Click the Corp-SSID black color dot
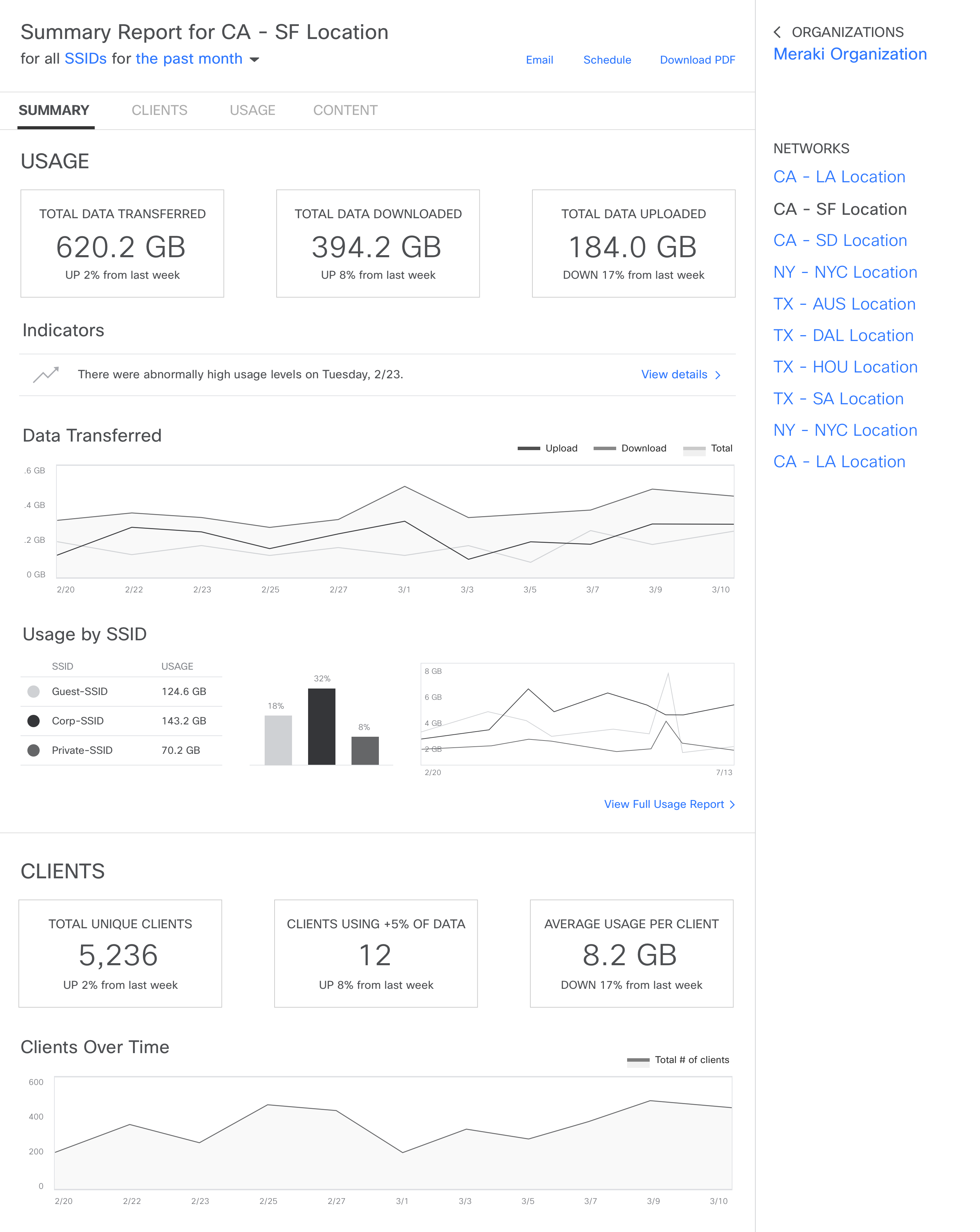Image resolution: width=980 pixels, height=1232 pixels. tap(34, 721)
